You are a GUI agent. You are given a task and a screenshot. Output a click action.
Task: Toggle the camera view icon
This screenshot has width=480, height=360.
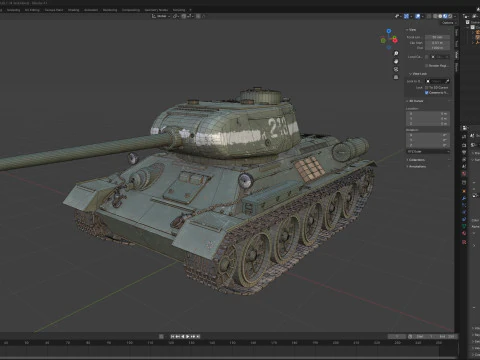click(396, 69)
